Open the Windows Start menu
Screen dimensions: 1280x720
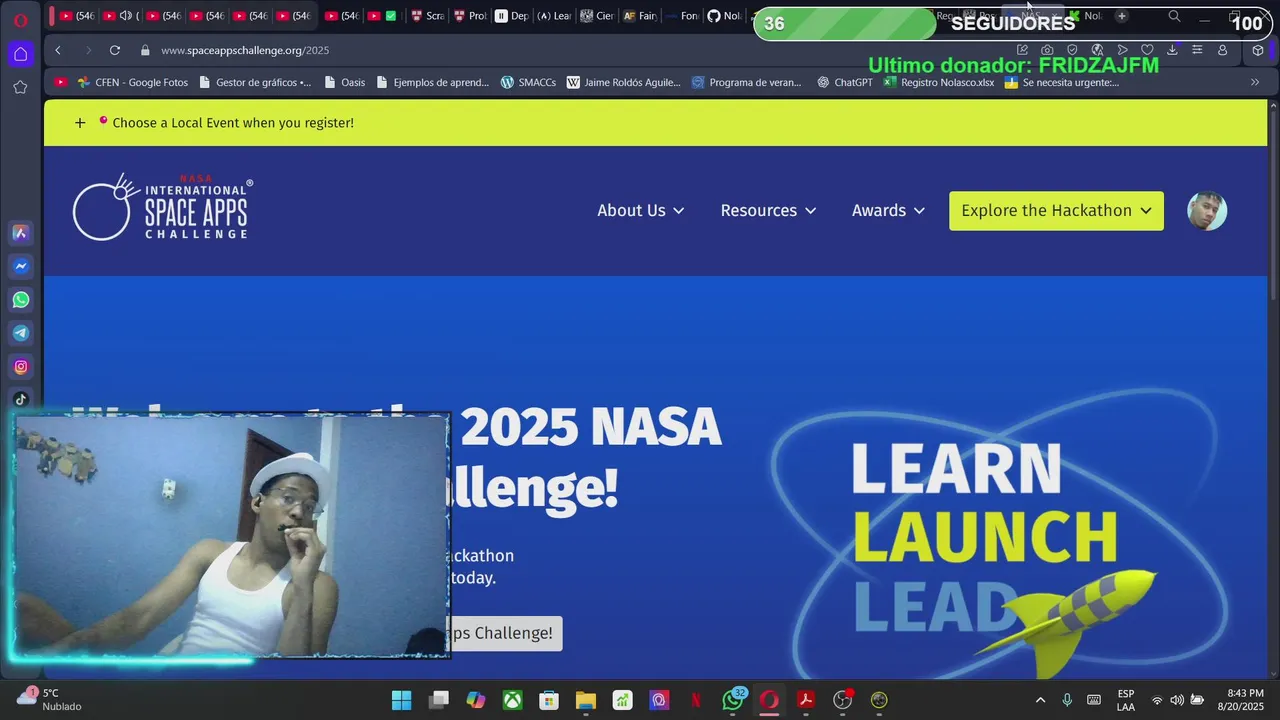pyautogui.click(x=401, y=700)
